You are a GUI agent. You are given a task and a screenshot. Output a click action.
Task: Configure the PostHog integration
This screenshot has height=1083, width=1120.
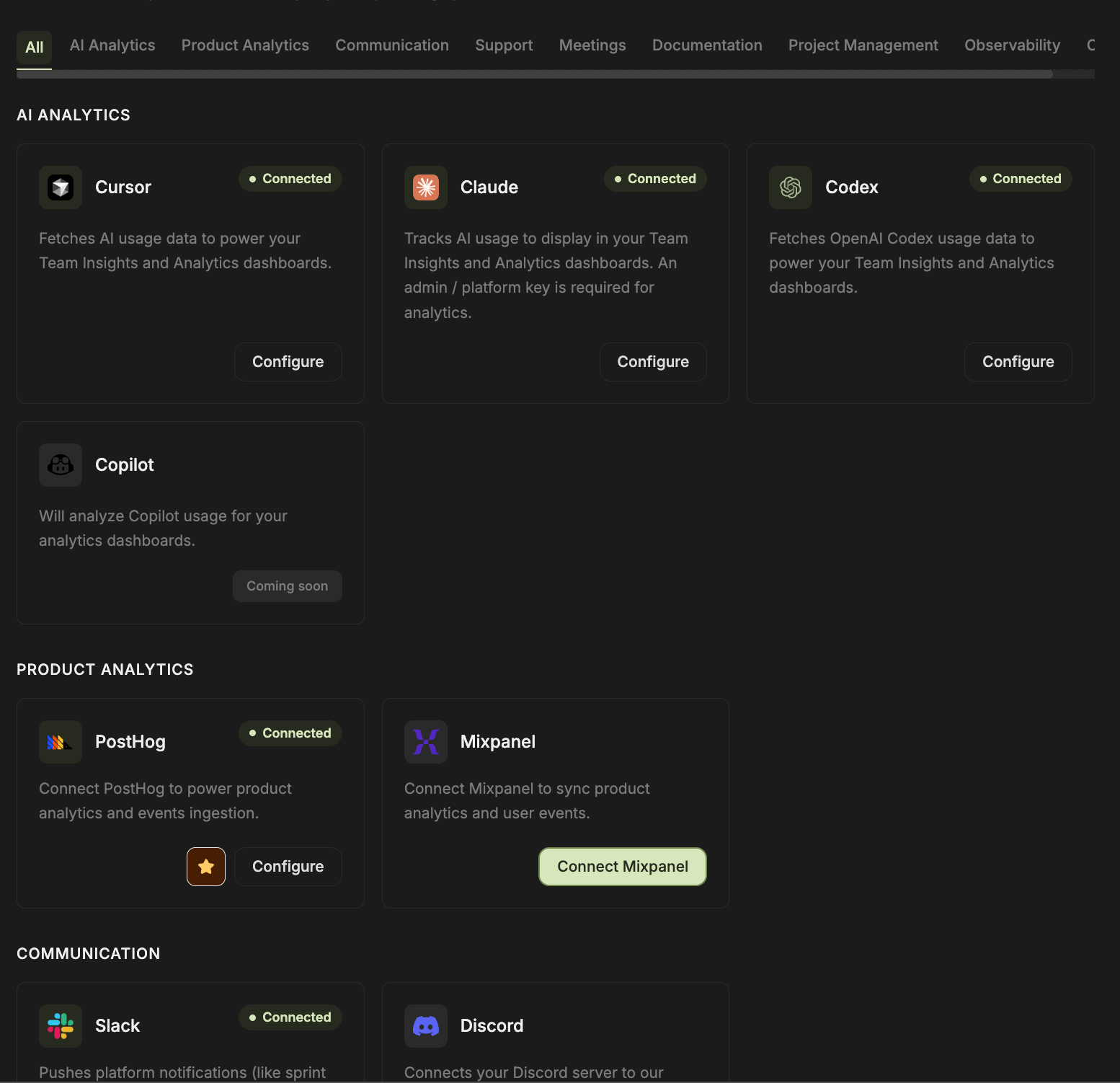(x=288, y=867)
